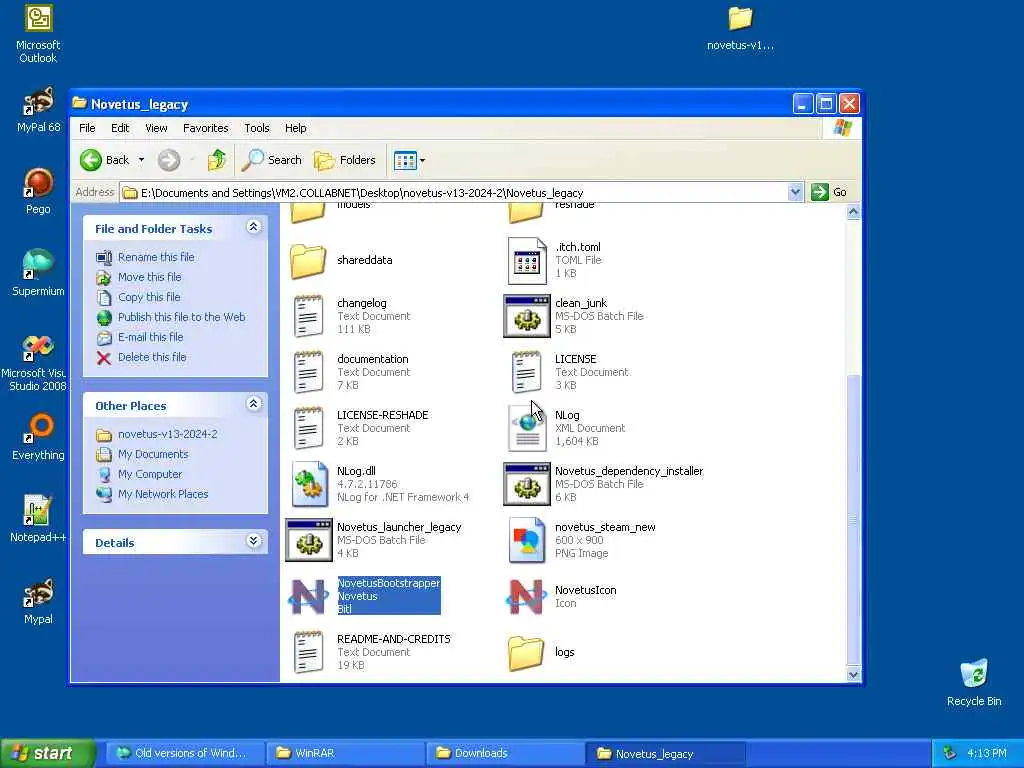Expand the Details panel
The width and height of the screenshot is (1024, 768).
point(253,541)
